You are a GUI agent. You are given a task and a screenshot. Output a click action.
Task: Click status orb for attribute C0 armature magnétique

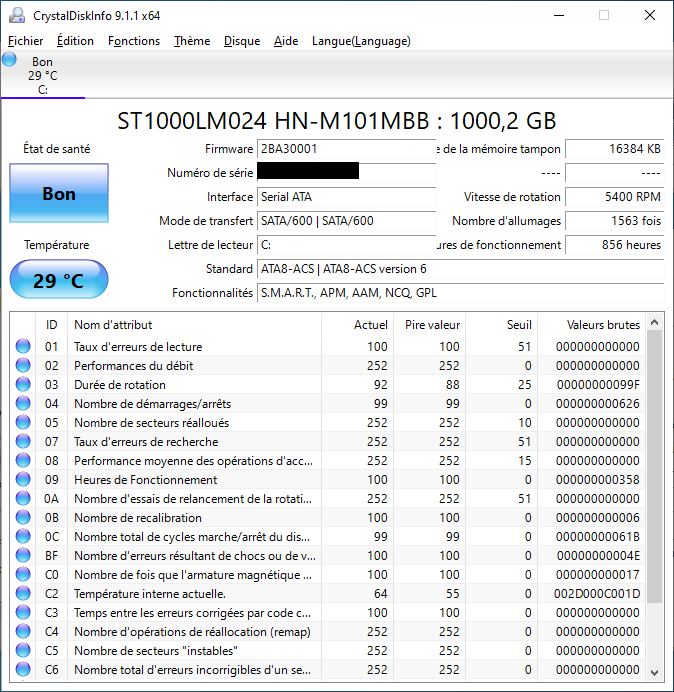click(x=23, y=574)
